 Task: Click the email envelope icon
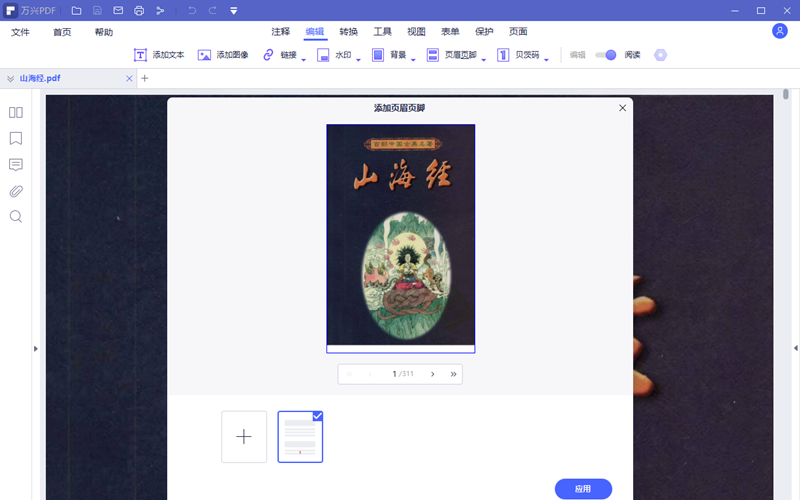pyautogui.click(x=118, y=10)
